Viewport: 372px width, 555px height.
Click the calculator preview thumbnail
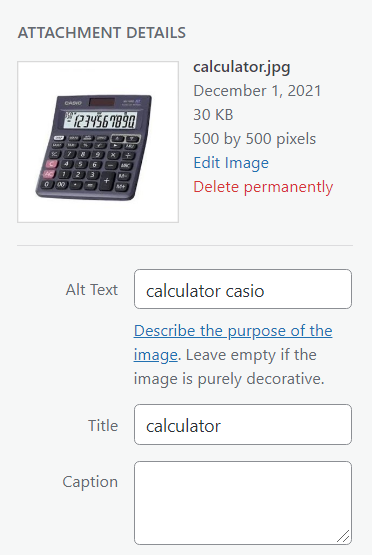click(x=98, y=142)
